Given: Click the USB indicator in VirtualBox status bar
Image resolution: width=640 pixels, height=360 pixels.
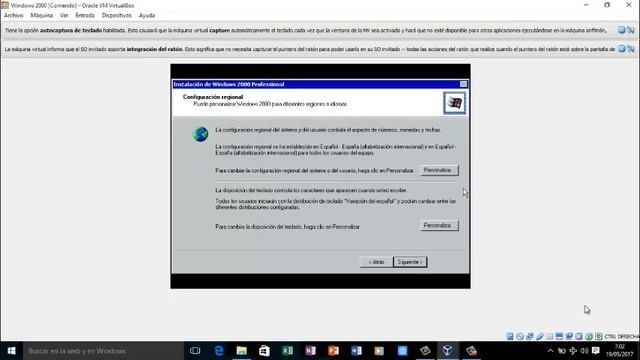Looking at the screenshot, I should coord(540,336).
